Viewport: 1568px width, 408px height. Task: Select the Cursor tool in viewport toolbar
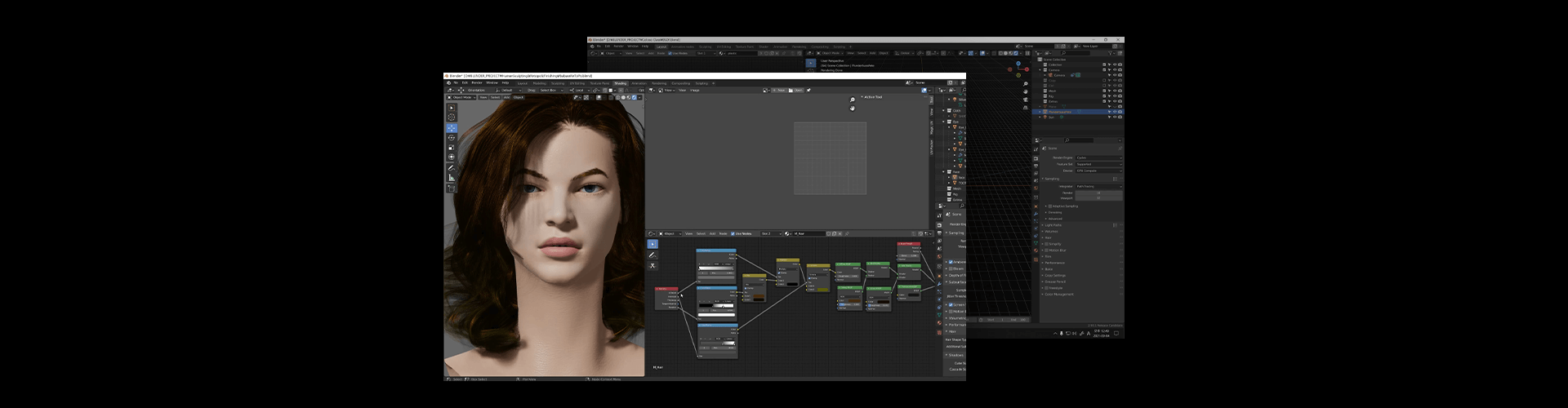452,117
